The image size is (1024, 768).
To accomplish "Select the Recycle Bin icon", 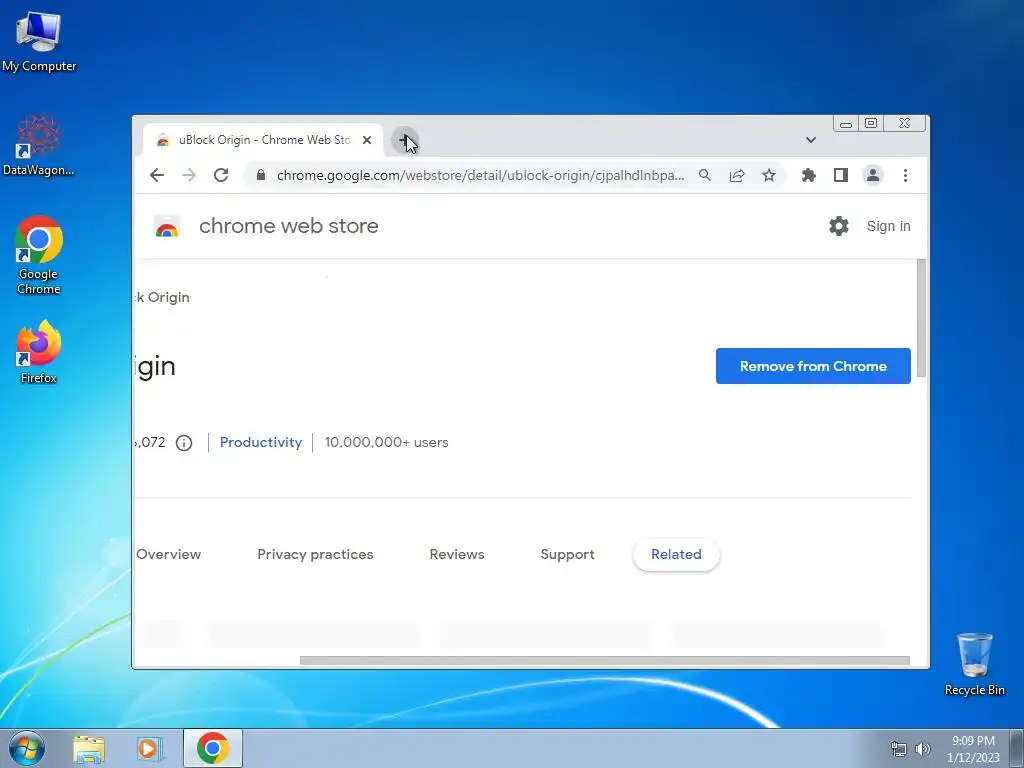I will click(974, 664).
